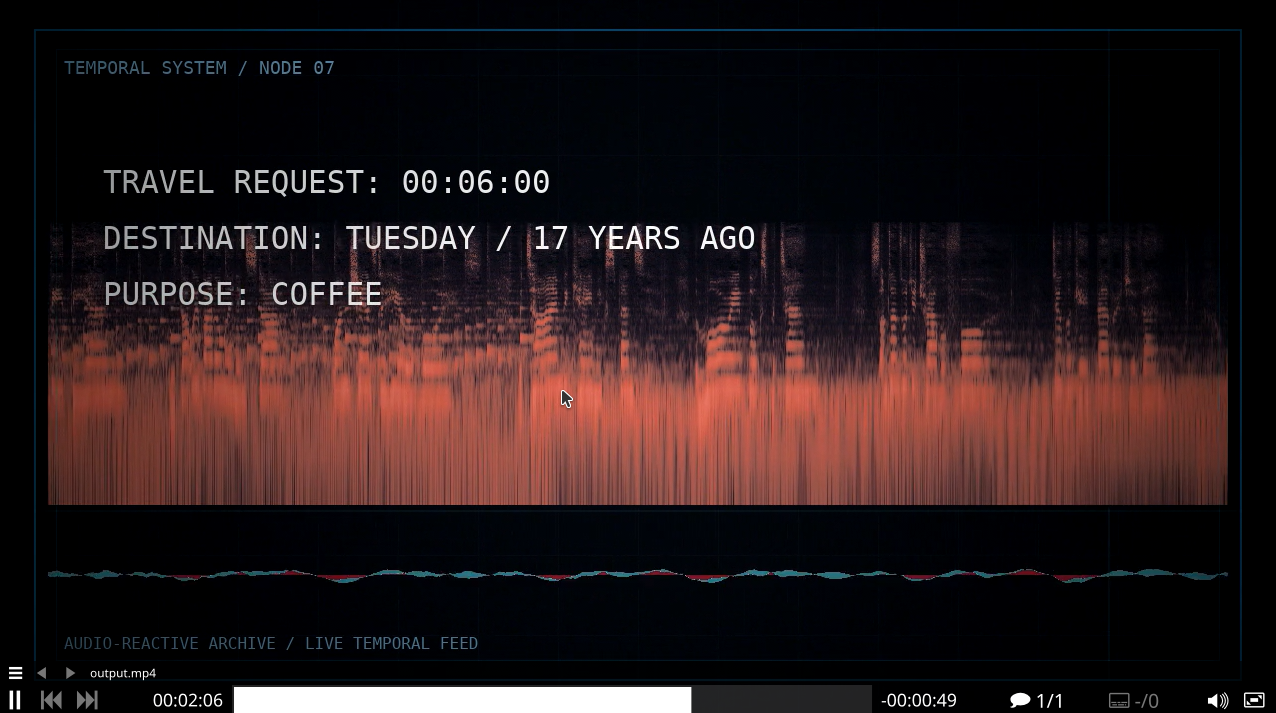Open the subtitle track selector
1276x713 pixels.
click(x=1134, y=700)
